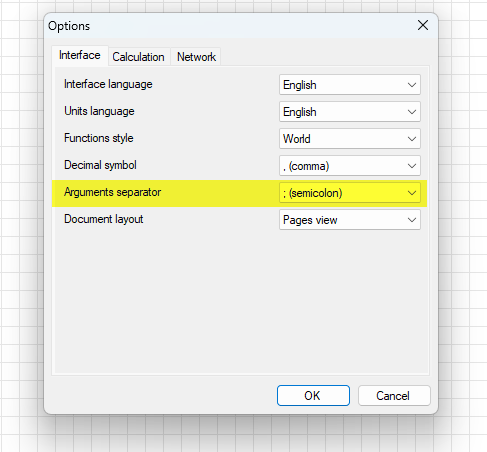Click the Interface language label text
Viewport: 487px width, 452px height.
tap(108, 84)
